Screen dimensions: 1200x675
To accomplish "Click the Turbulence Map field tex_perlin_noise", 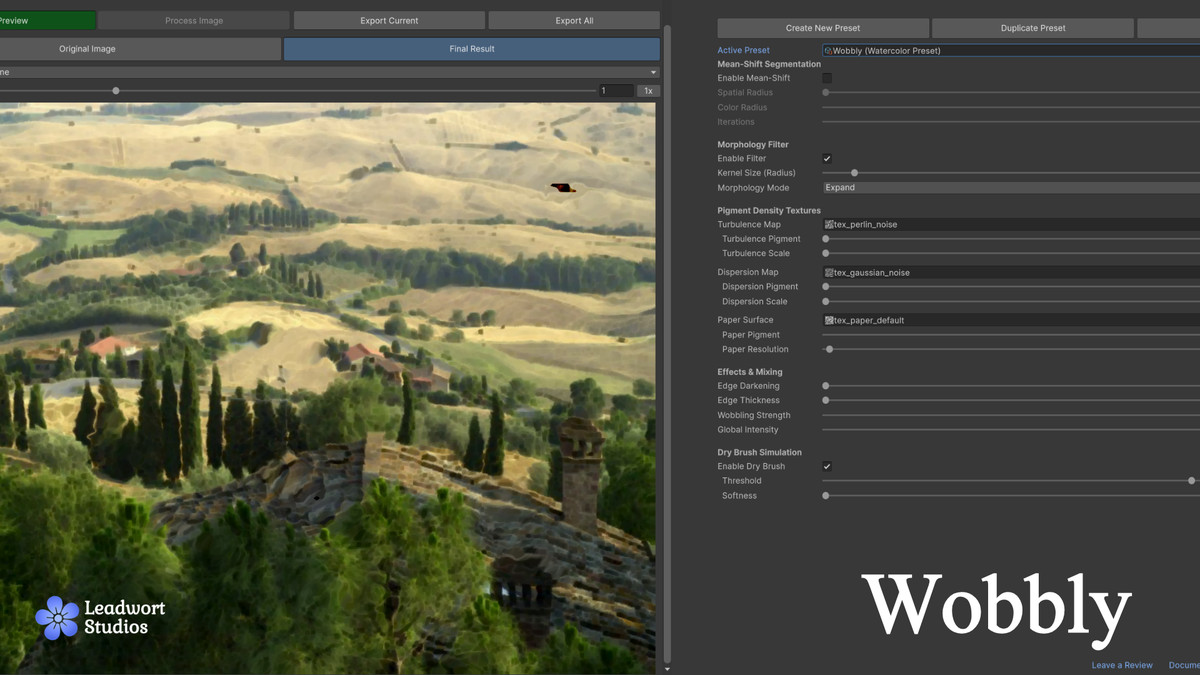I will pyautogui.click(x=1010, y=225).
